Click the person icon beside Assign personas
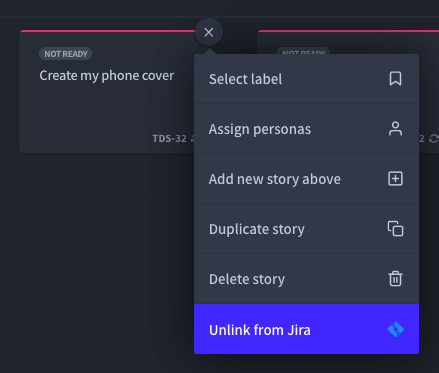This screenshot has height=373, width=439. click(395, 129)
